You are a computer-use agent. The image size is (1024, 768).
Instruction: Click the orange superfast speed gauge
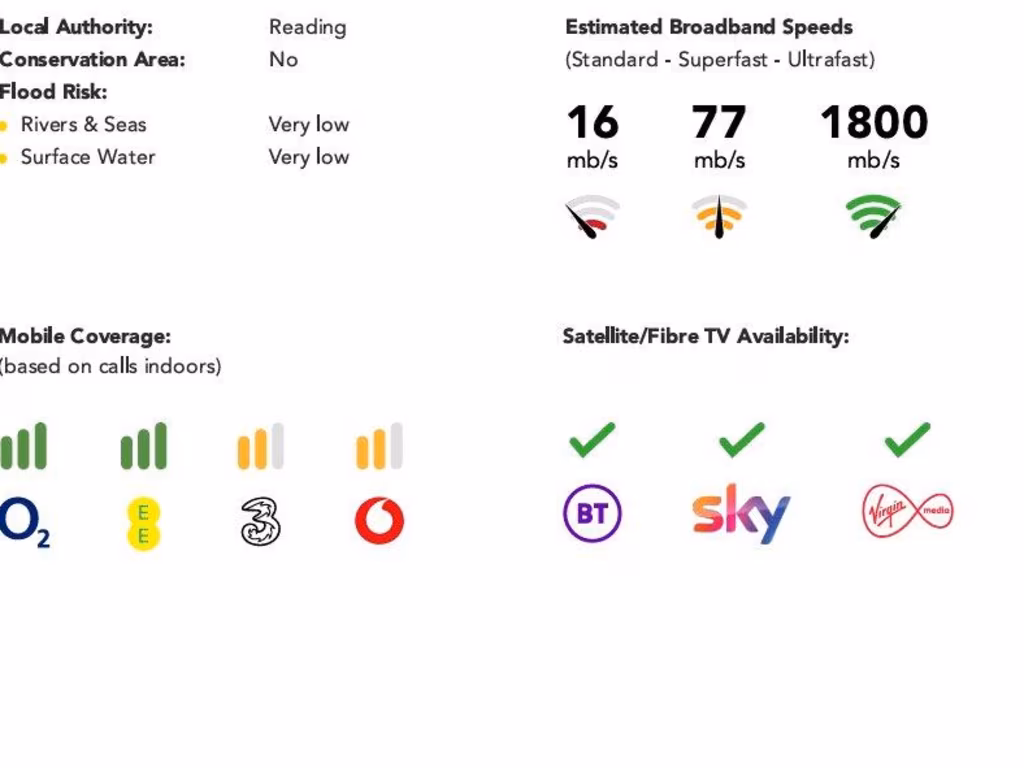pyautogui.click(x=719, y=216)
